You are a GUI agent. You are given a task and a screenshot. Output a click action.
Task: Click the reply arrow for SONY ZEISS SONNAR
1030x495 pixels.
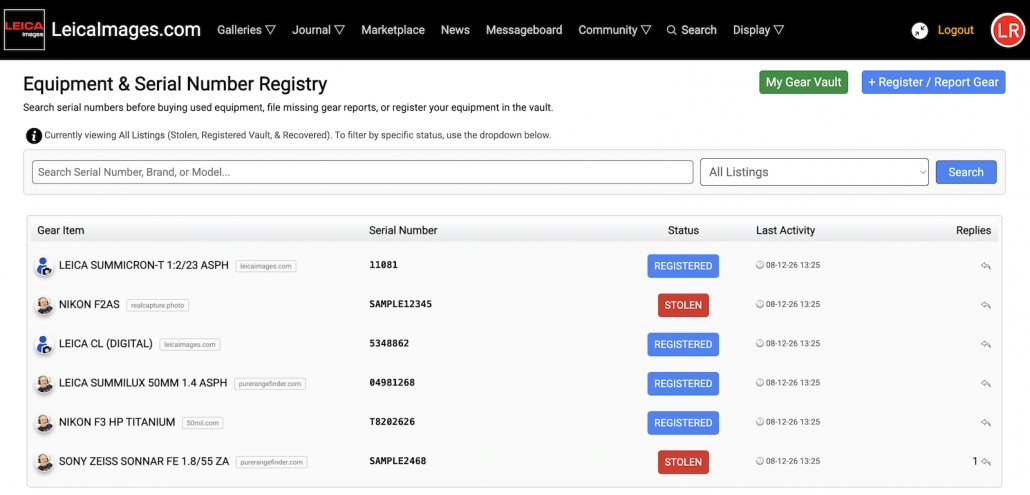point(986,462)
